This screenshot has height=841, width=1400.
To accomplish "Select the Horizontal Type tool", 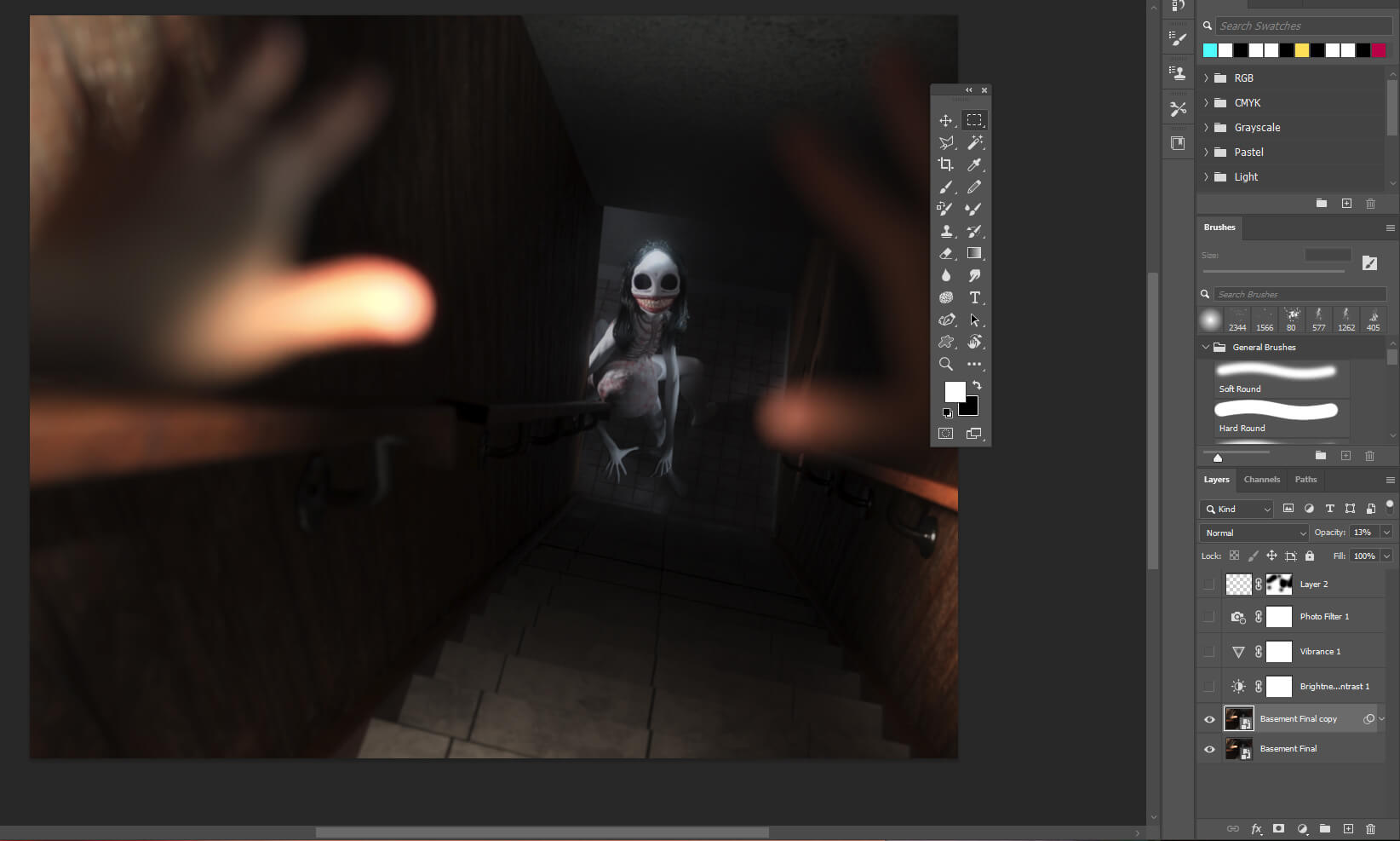I will tap(974, 297).
